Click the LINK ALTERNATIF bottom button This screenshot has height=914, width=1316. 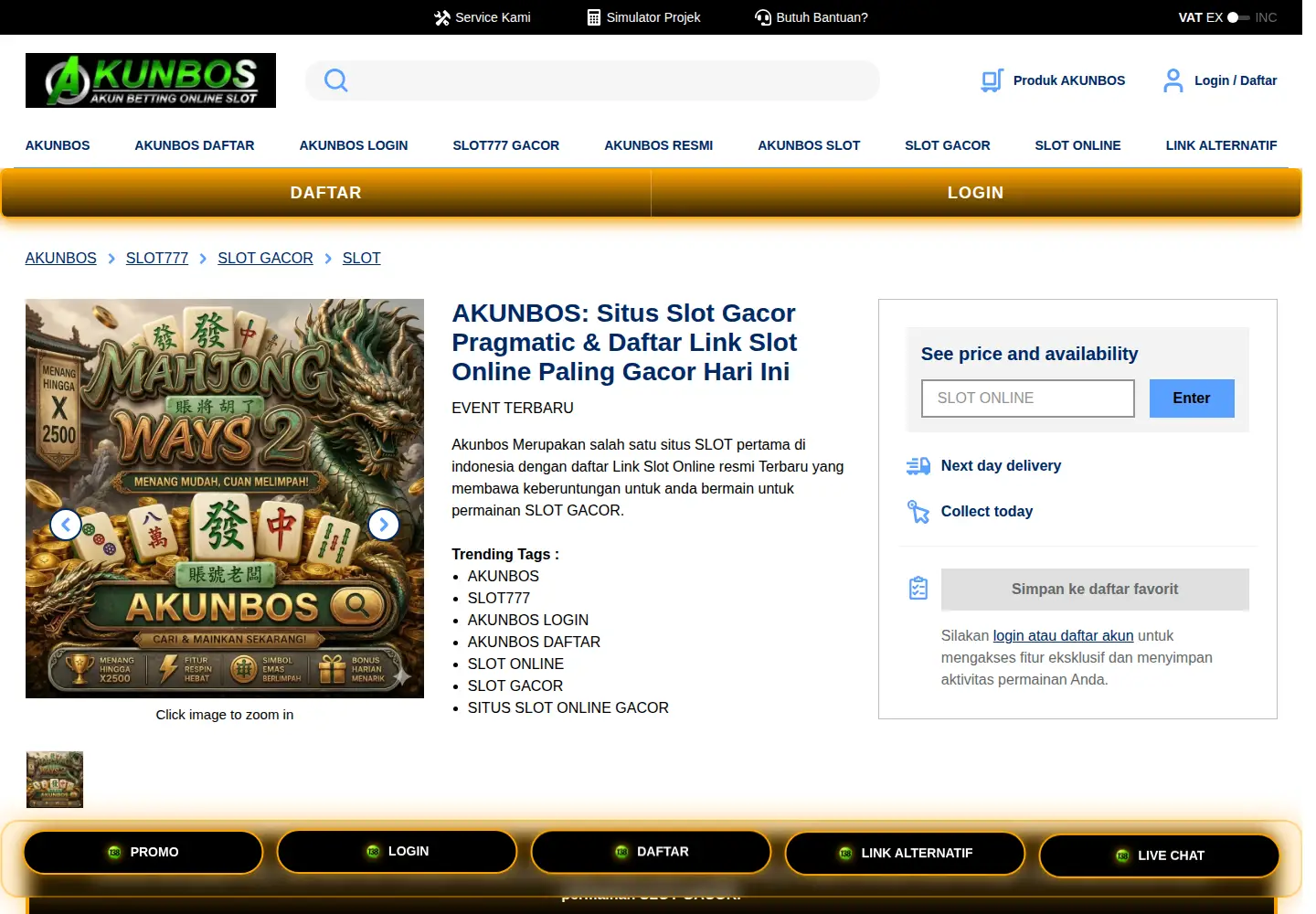(906, 853)
